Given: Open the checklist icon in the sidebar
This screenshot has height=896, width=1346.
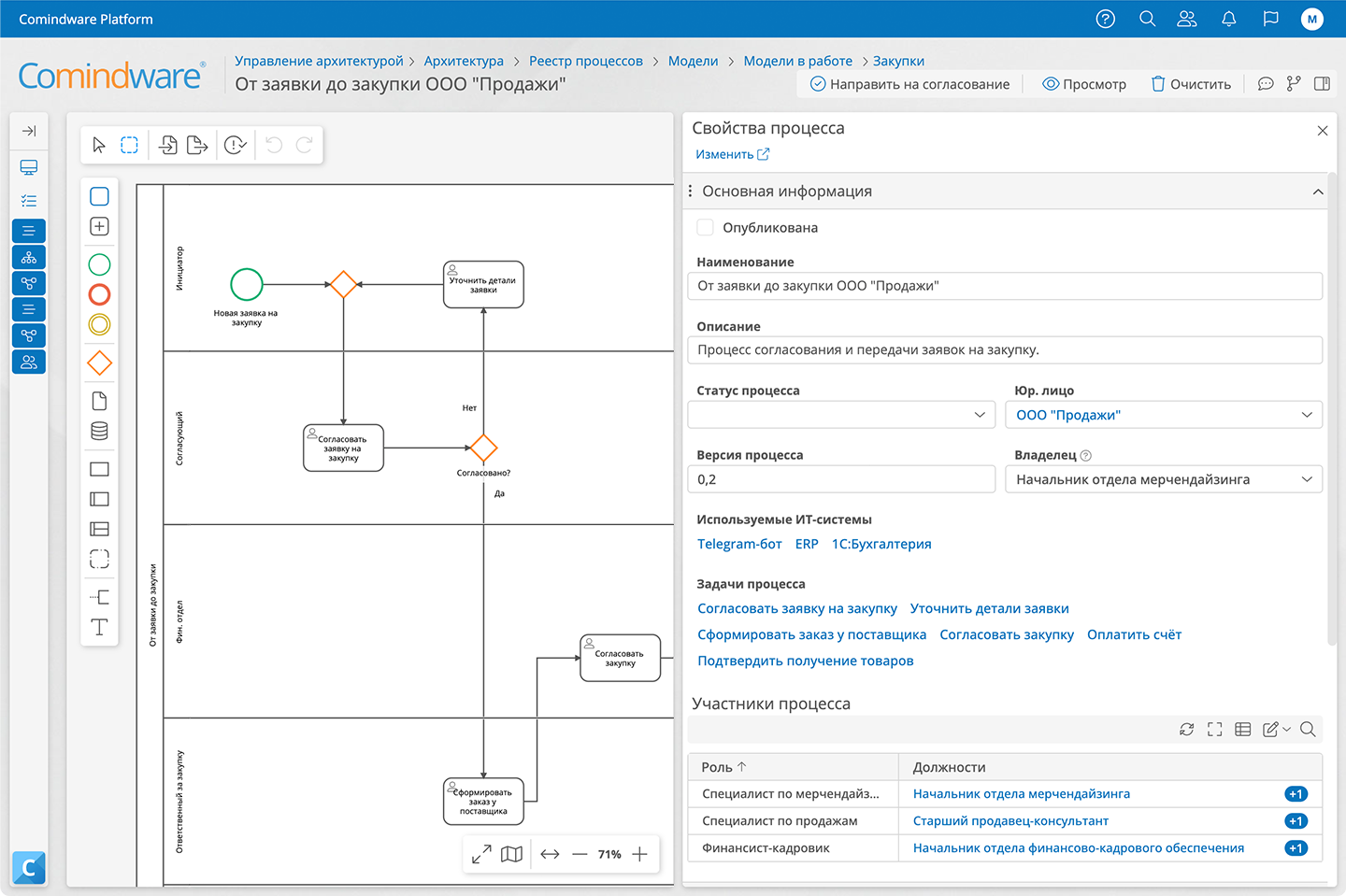Looking at the screenshot, I should click(29, 200).
